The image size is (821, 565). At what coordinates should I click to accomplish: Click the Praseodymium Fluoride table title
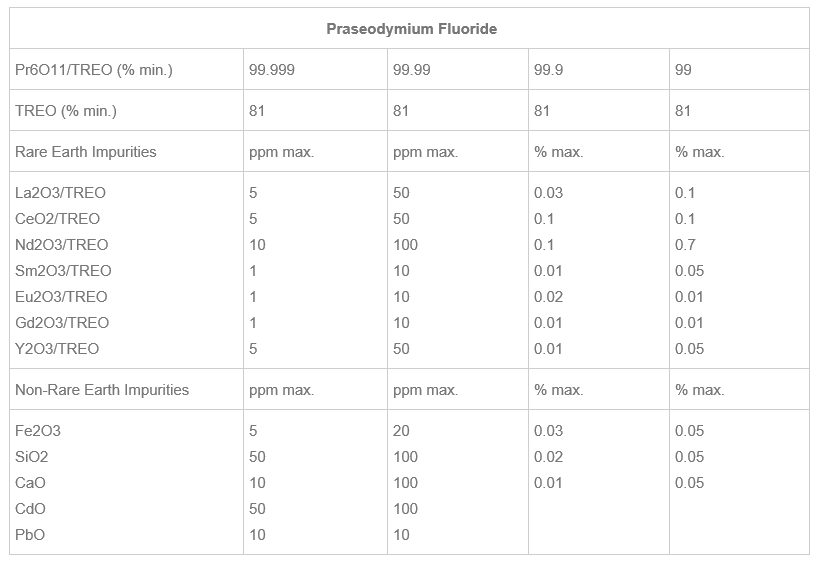tap(411, 29)
